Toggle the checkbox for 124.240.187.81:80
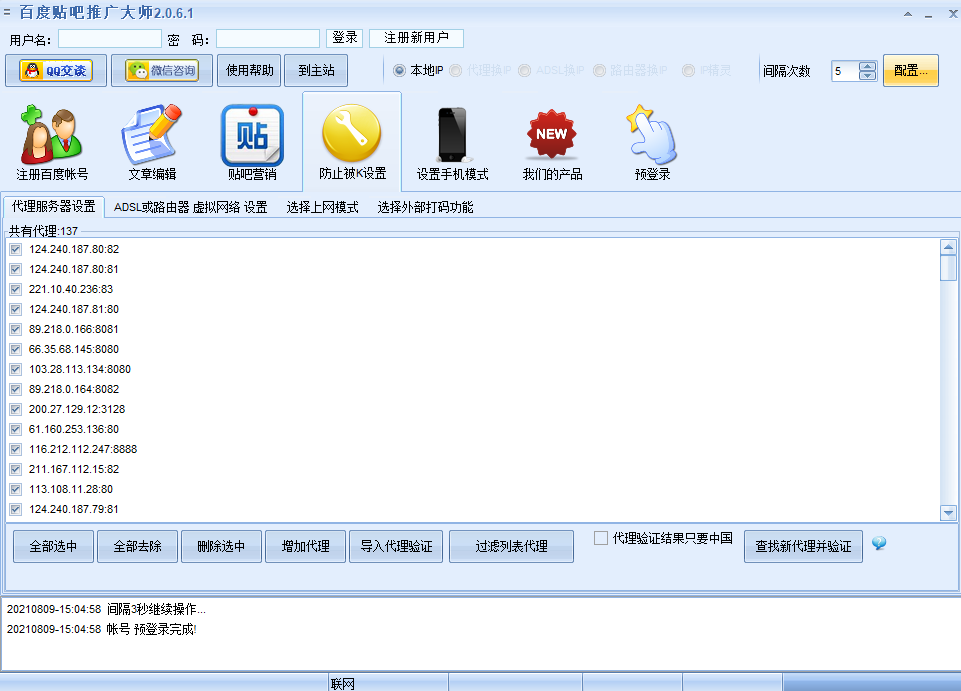 pyautogui.click(x=16, y=310)
